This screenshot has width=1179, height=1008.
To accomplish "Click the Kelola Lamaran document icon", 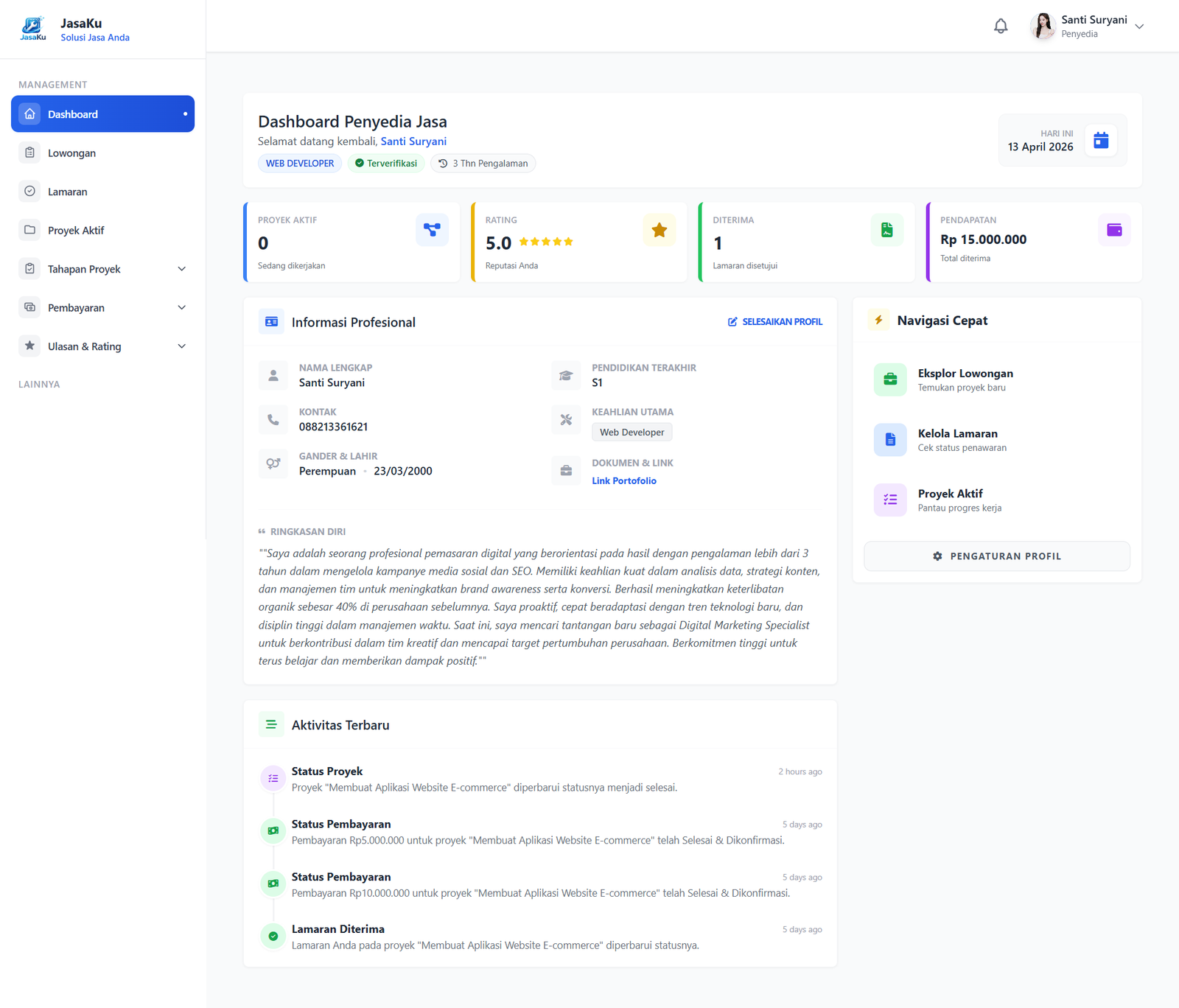I will tap(890, 440).
